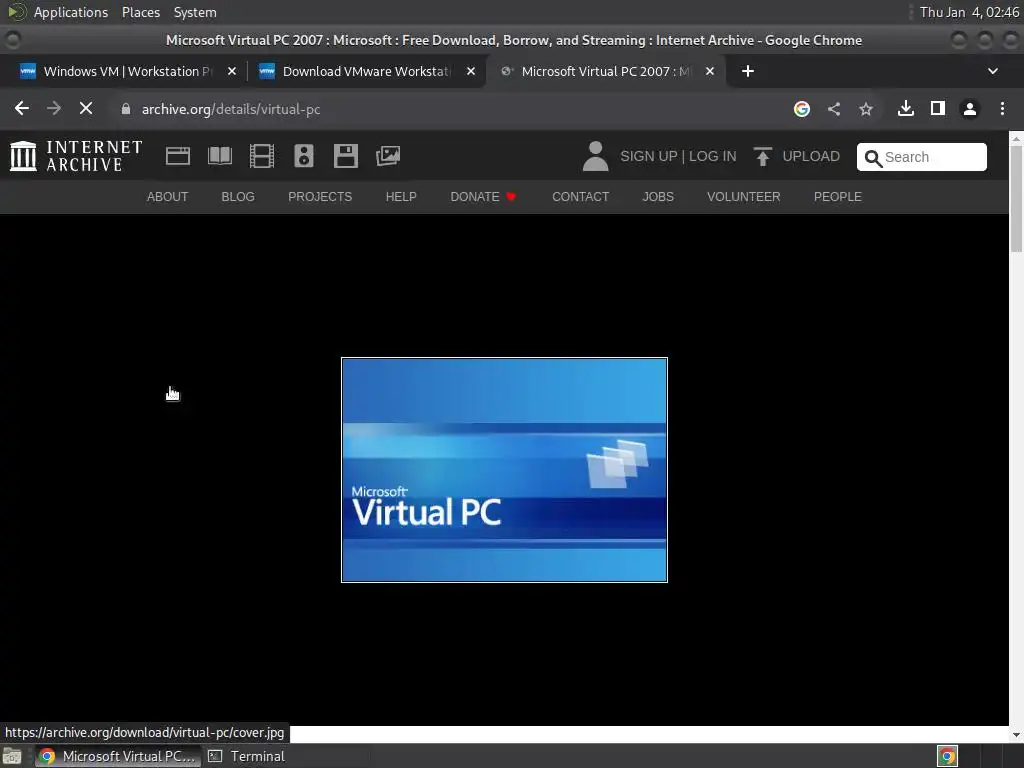The height and width of the screenshot is (768, 1024).
Task: Click the browser forward arrow
Action: click(54, 108)
